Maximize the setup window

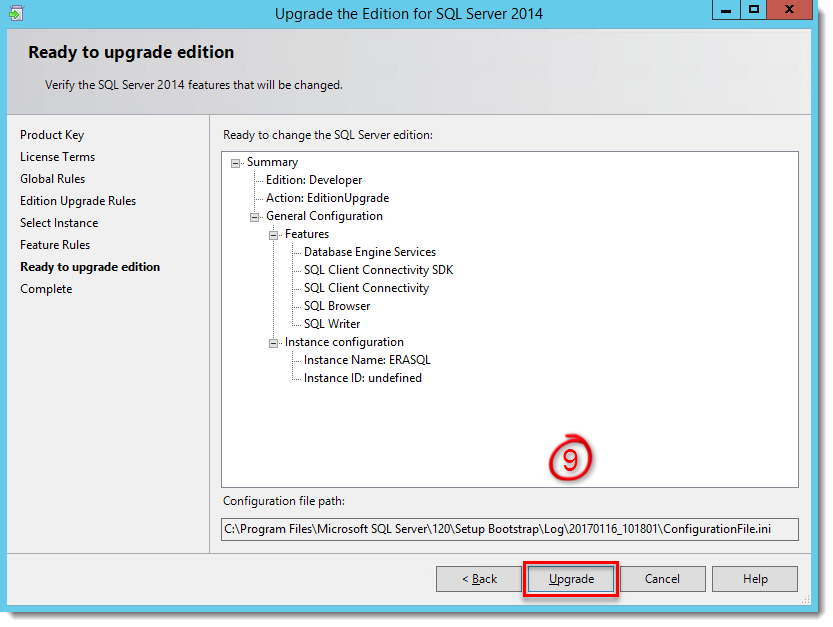click(754, 10)
